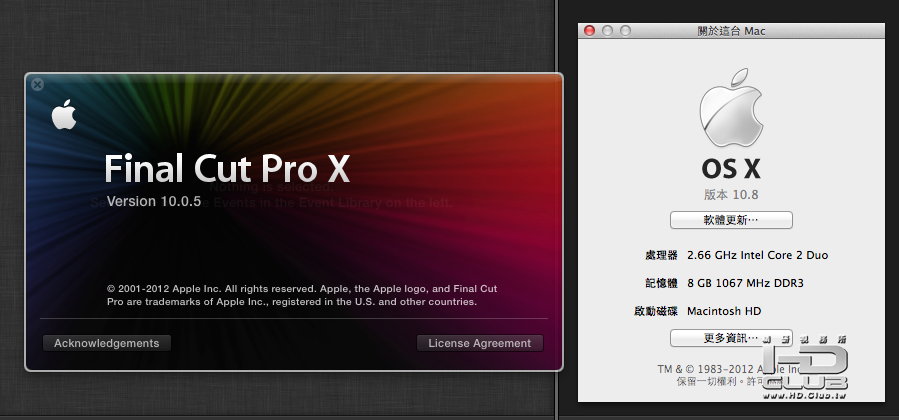Close the 關於這台 Mac window
Viewport: 899px width, 420px height.
pos(589,31)
